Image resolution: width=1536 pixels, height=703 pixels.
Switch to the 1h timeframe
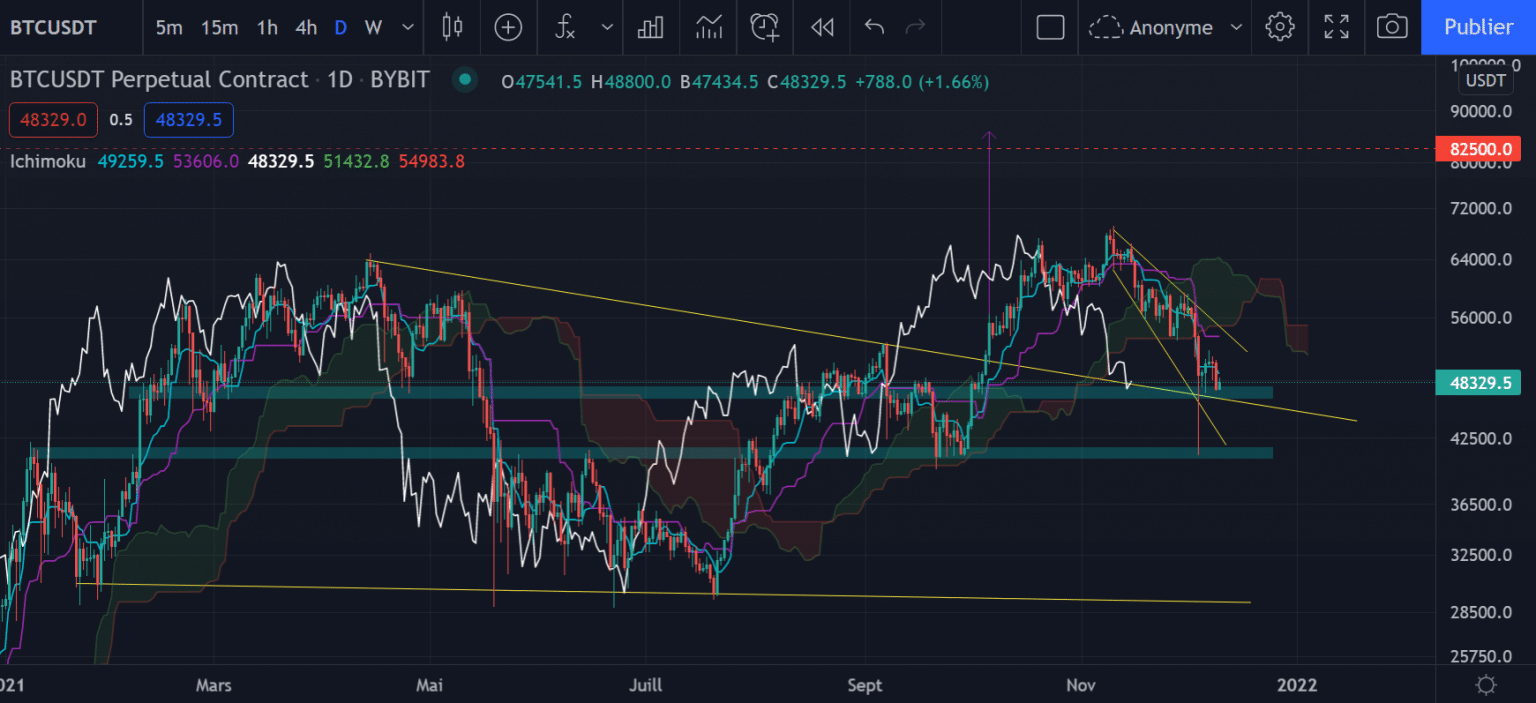267,27
